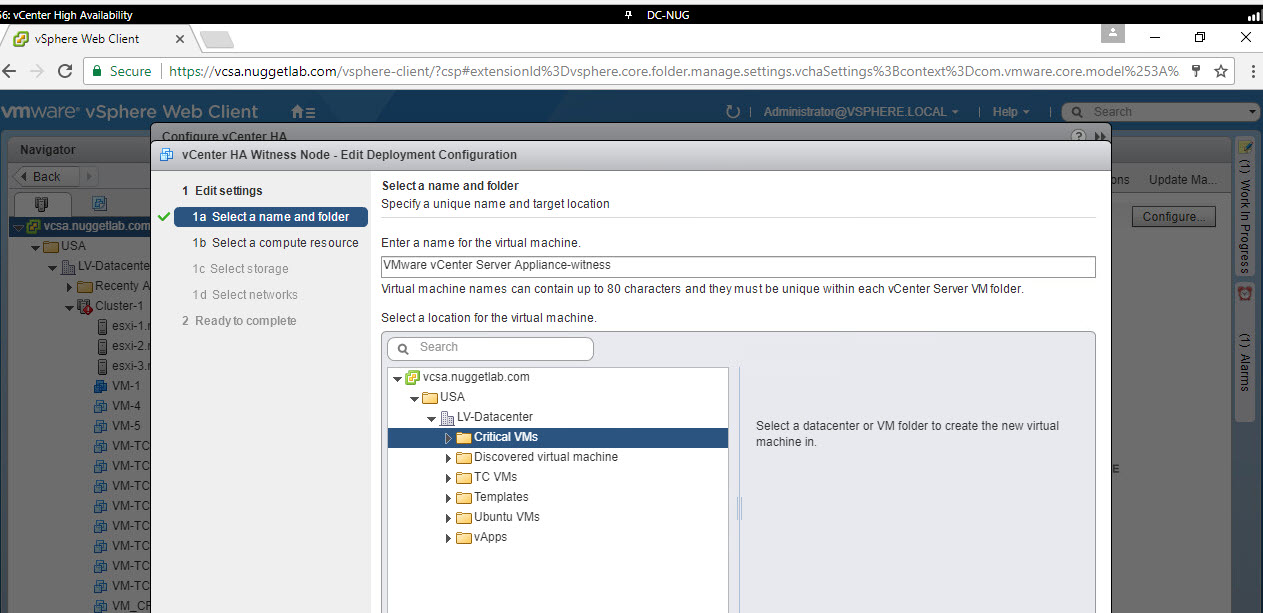Click the browser reload page icon
Screen dimensions: 1263x613
65,72
